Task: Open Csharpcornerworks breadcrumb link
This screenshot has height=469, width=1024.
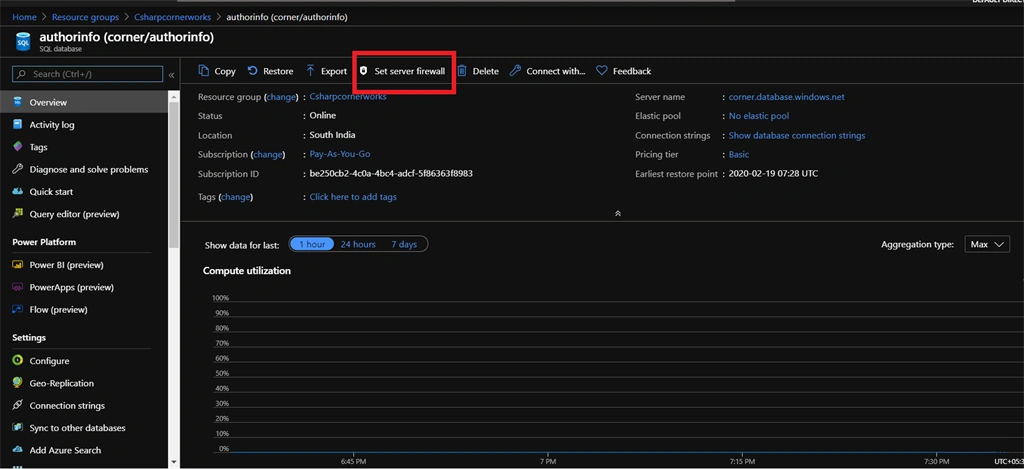Action: point(173,17)
